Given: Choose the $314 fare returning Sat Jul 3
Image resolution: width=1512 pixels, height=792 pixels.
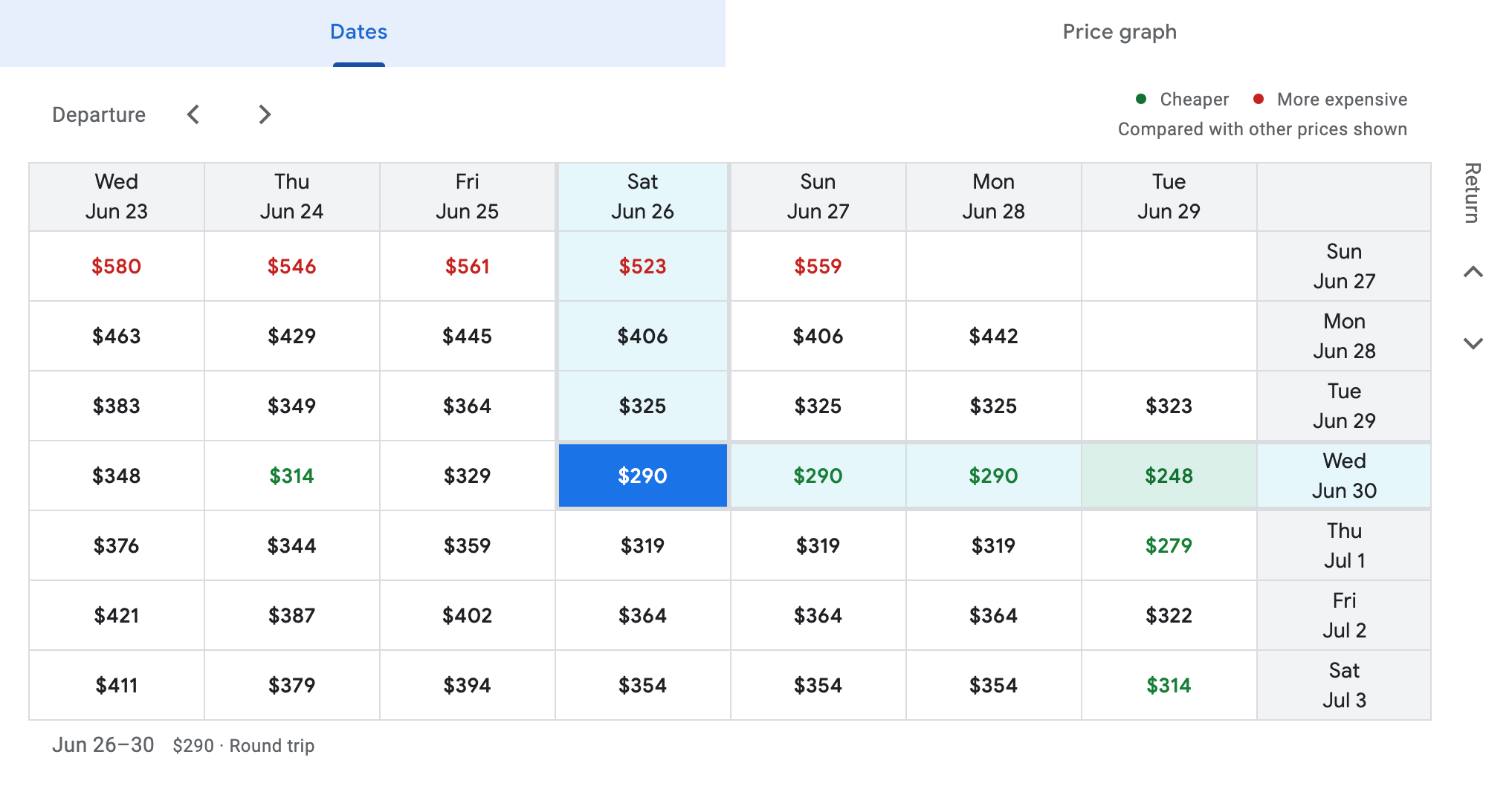Looking at the screenshot, I should click(1169, 685).
